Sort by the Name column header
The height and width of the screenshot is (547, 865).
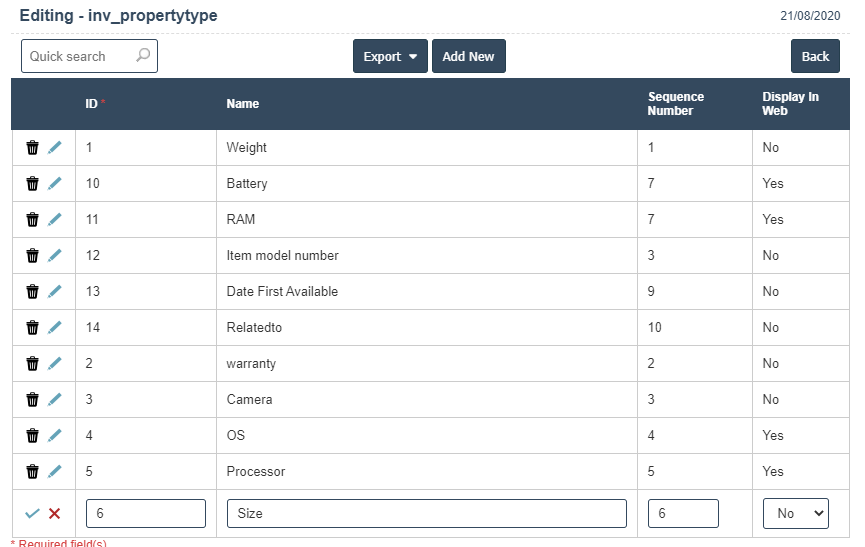pyautogui.click(x=243, y=104)
